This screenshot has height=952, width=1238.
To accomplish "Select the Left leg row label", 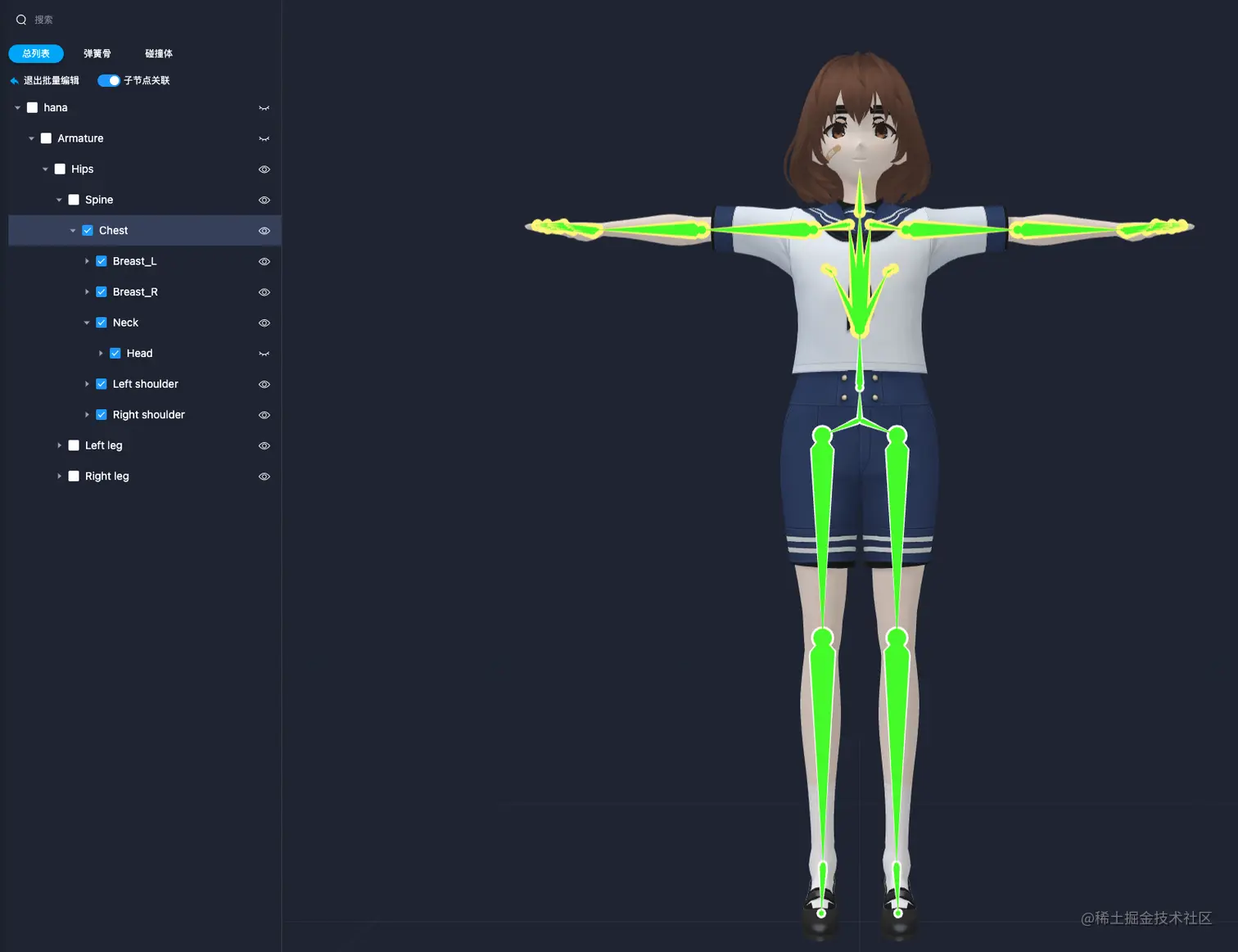I will click(x=103, y=445).
